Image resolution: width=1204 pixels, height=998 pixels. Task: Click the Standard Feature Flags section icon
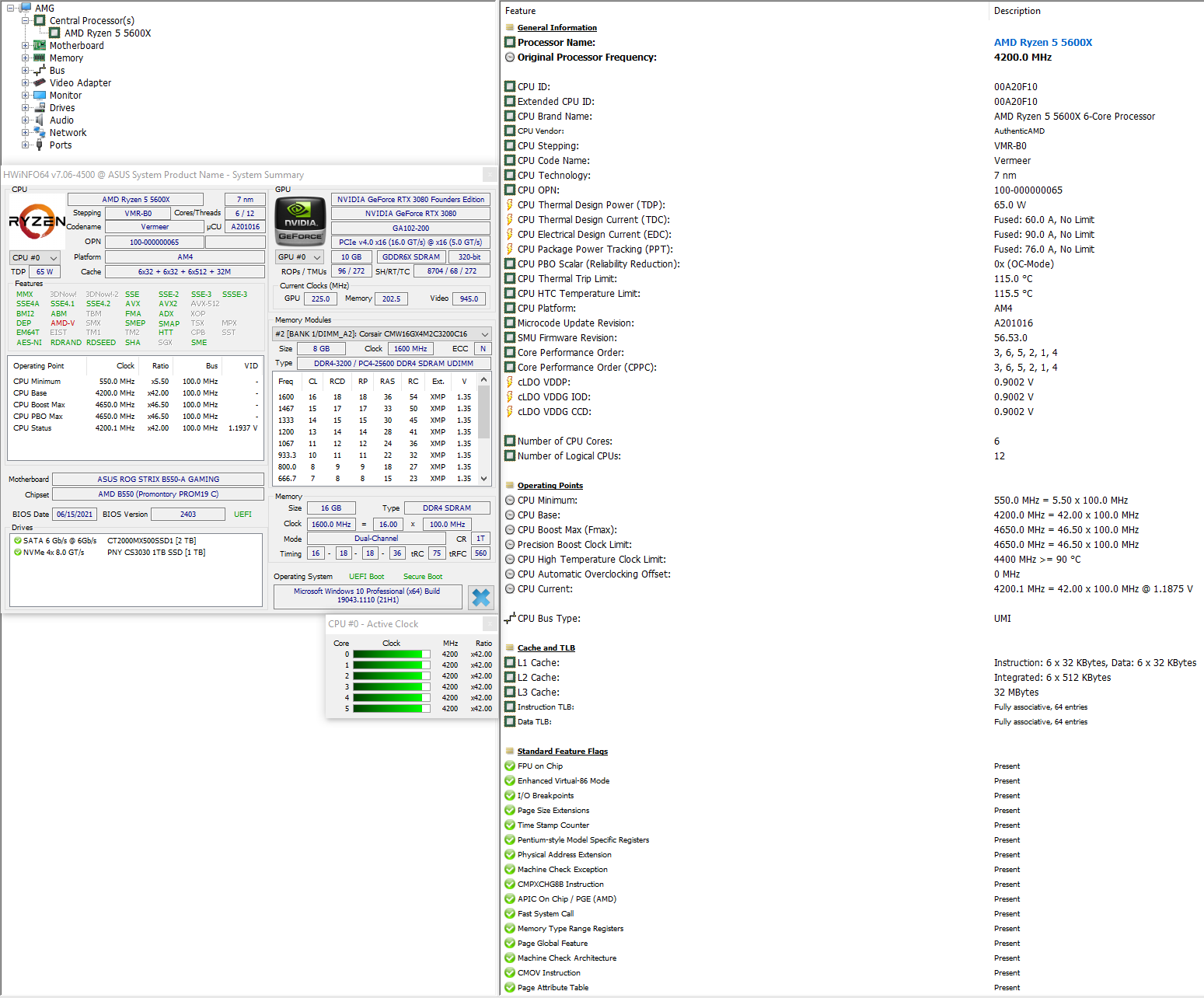coord(510,752)
